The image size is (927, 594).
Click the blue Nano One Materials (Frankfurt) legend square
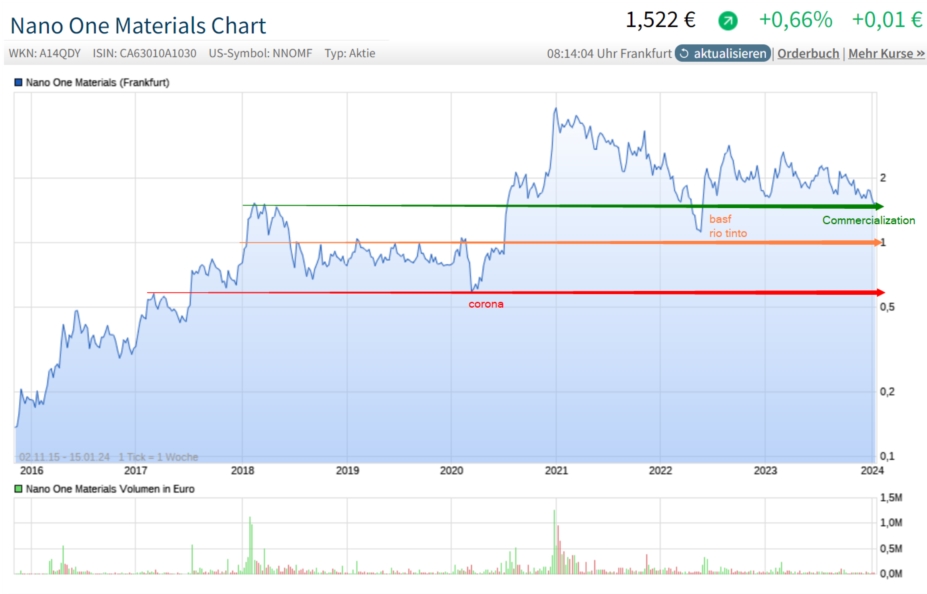pyautogui.click(x=17, y=82)
